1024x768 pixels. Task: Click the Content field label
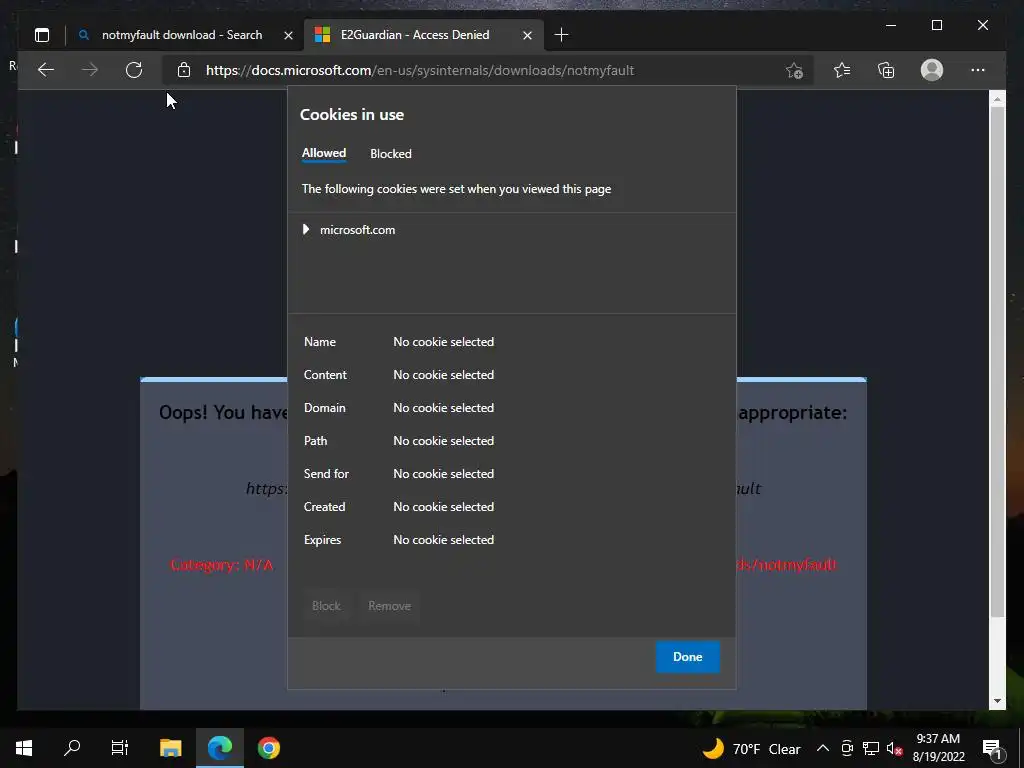[325, 375]
